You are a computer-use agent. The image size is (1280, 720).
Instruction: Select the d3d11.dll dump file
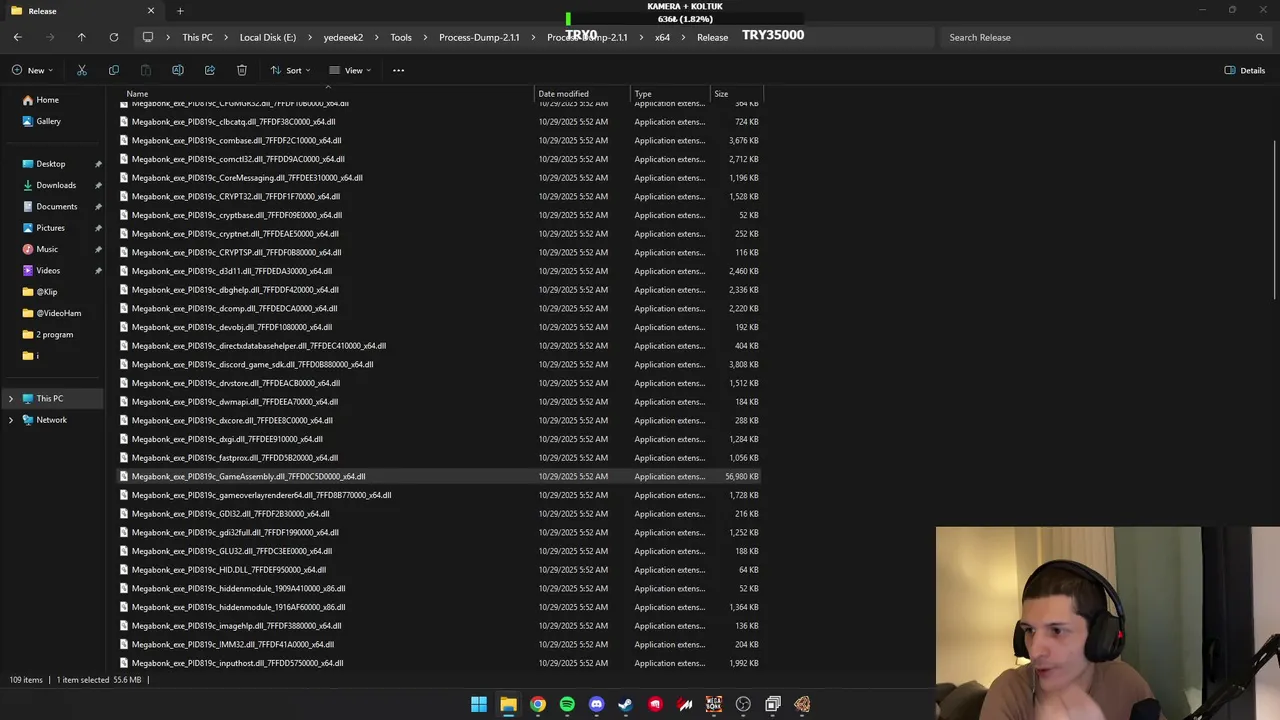click(x=439, y=271)
